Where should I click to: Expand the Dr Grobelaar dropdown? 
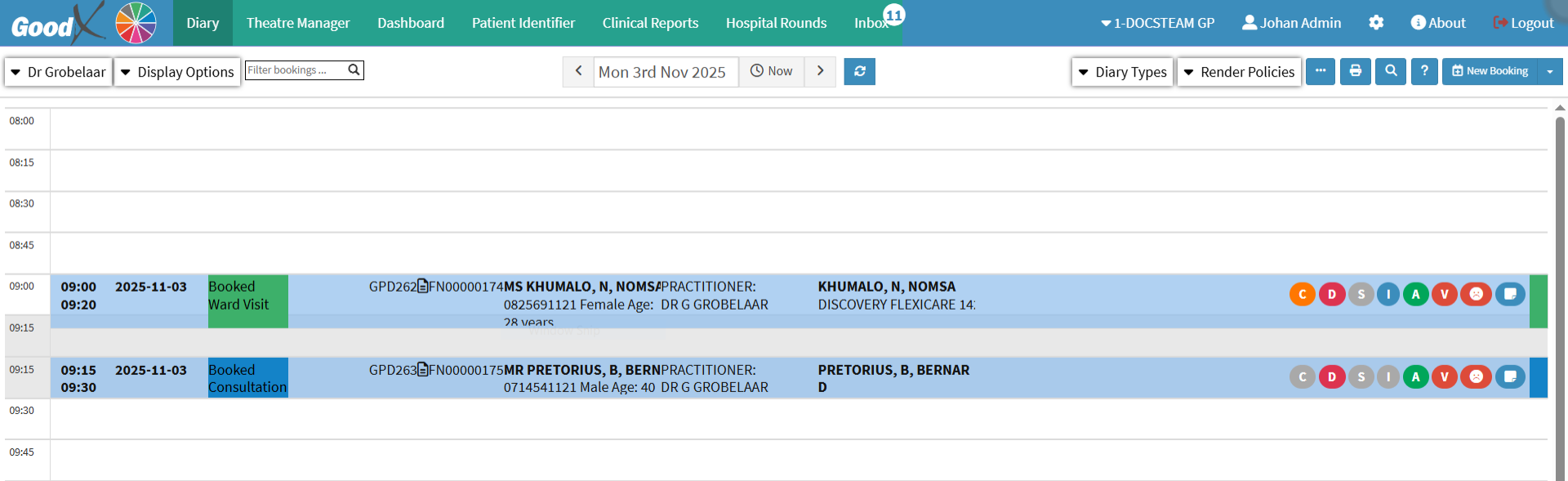pos(58,72)
